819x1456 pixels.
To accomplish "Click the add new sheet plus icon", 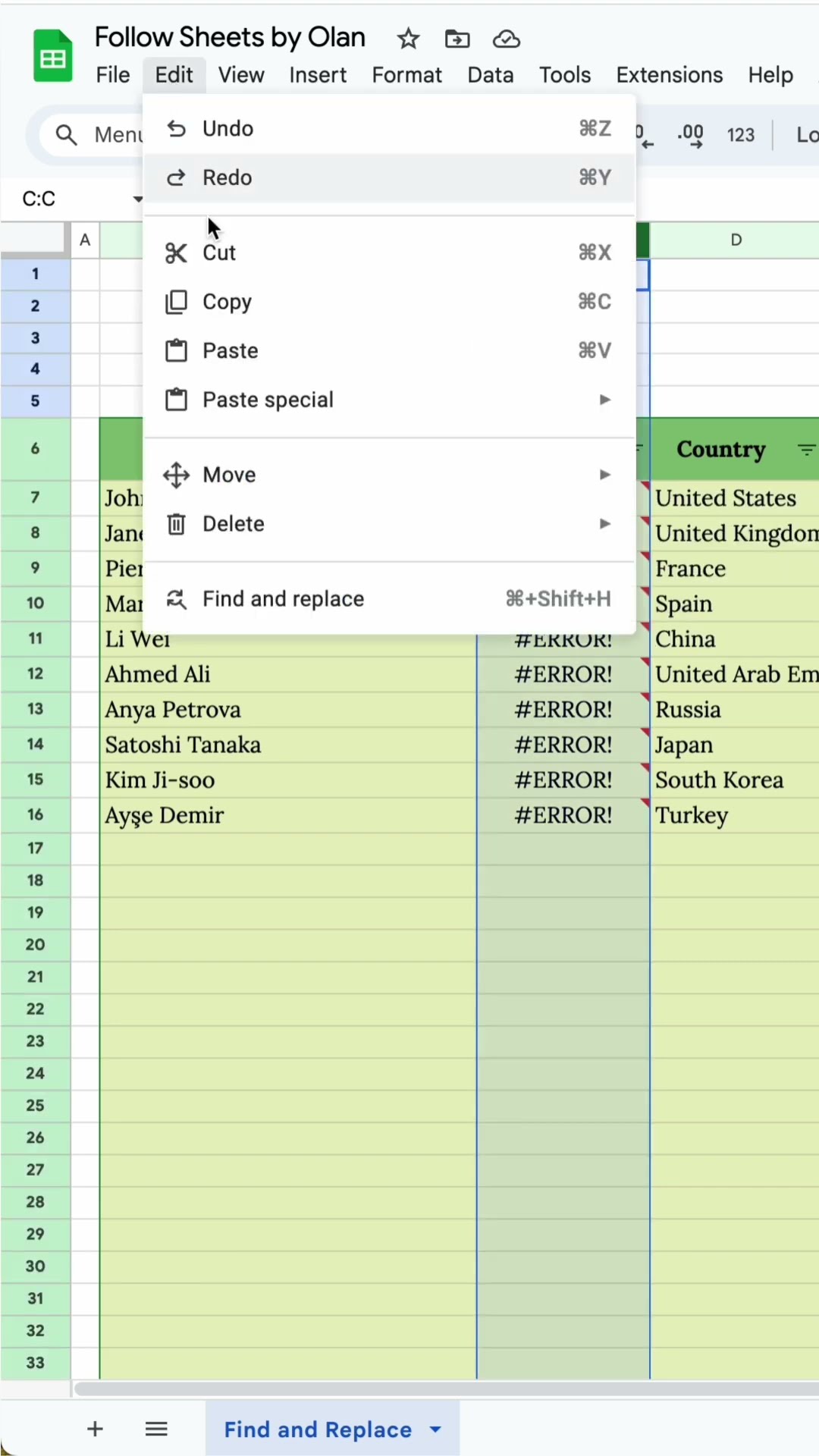I will coord(95,1429).
